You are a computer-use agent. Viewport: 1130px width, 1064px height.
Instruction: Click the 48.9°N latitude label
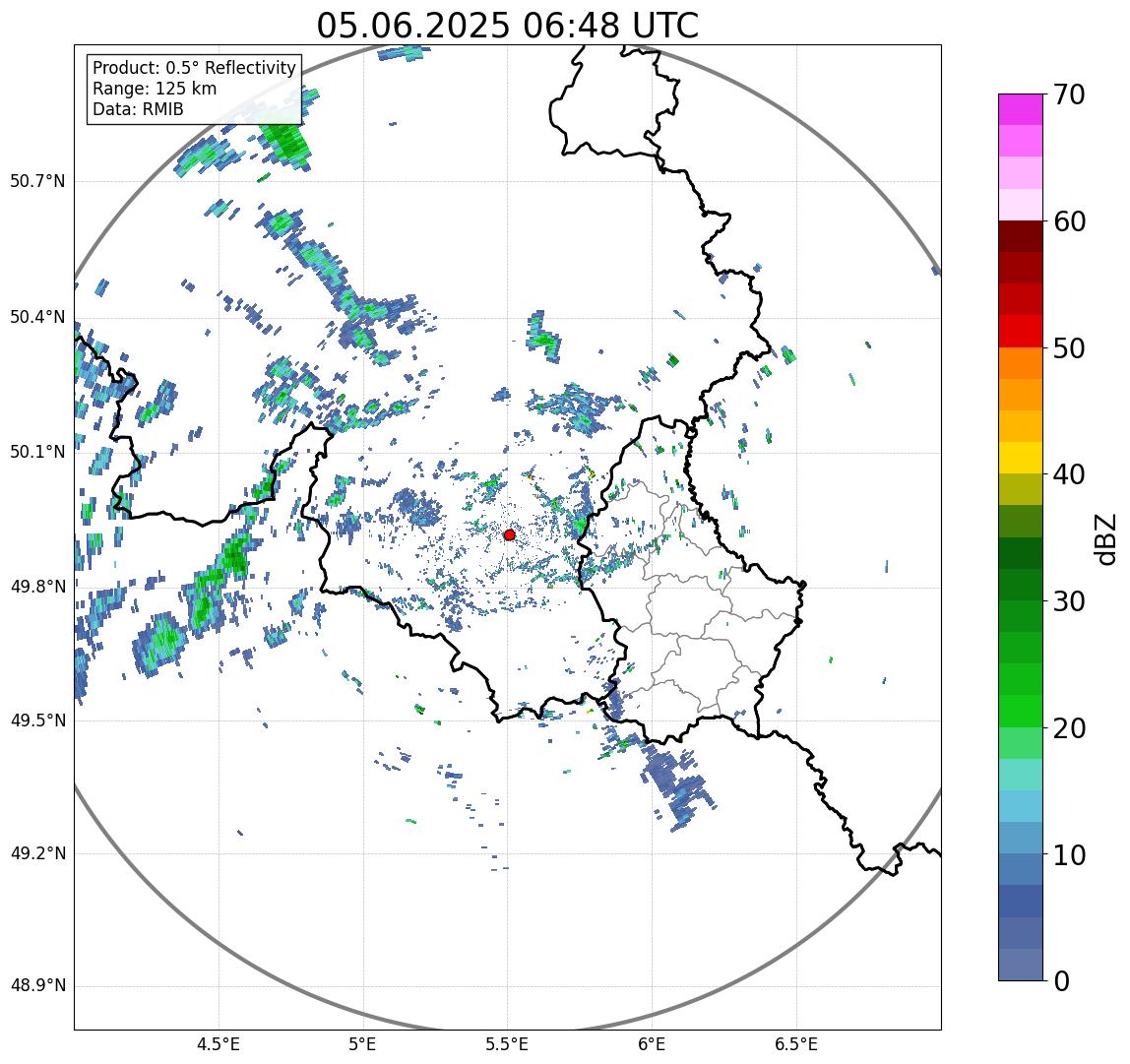click(37, 985)
